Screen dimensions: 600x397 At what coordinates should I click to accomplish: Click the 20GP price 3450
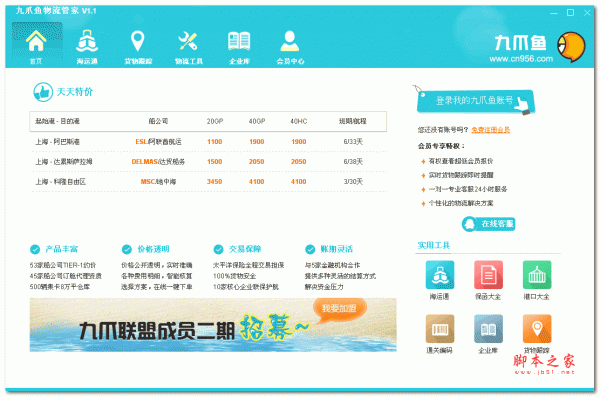(x=215, y=182)
